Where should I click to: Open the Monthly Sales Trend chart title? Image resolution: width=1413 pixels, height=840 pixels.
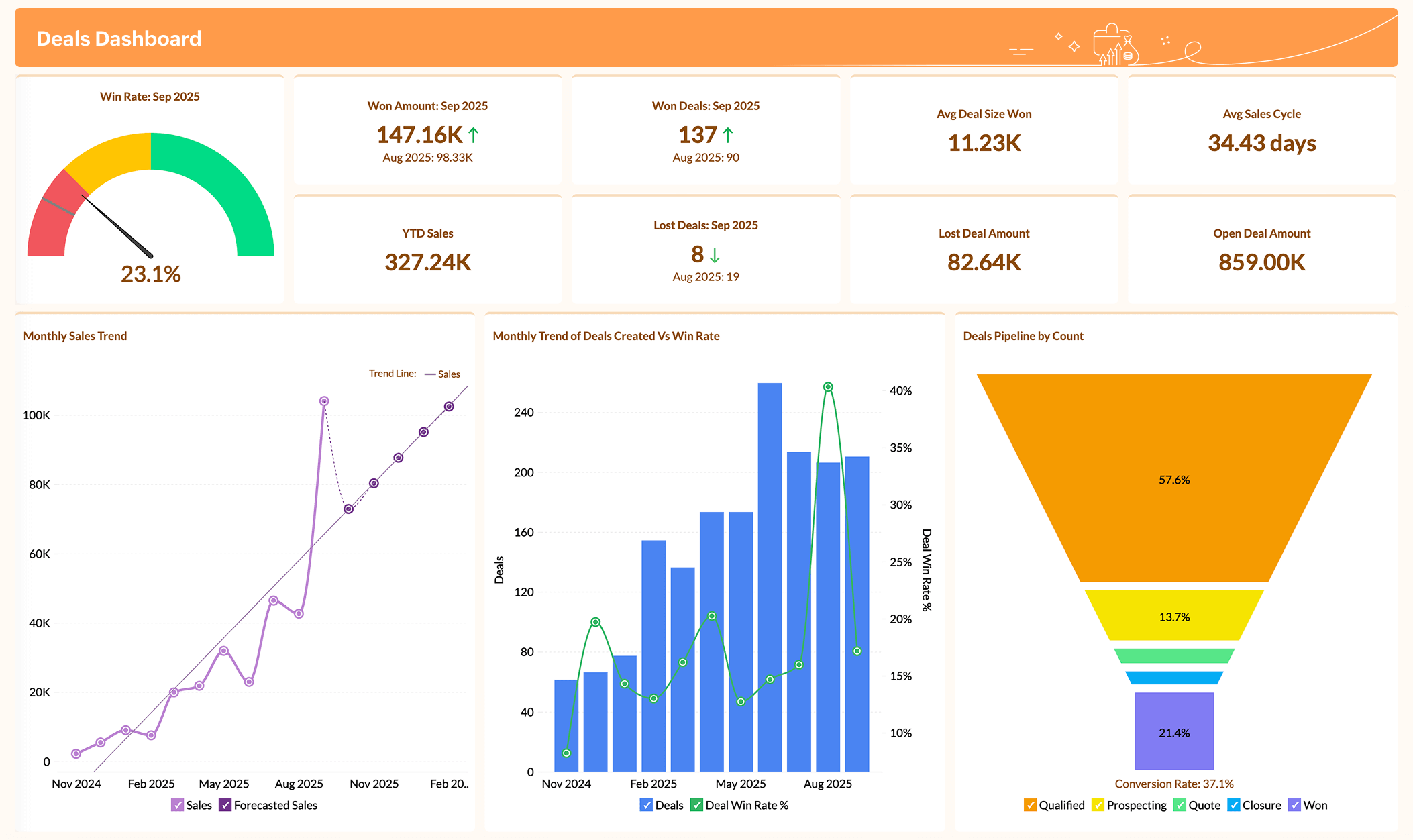click(75, 336)
